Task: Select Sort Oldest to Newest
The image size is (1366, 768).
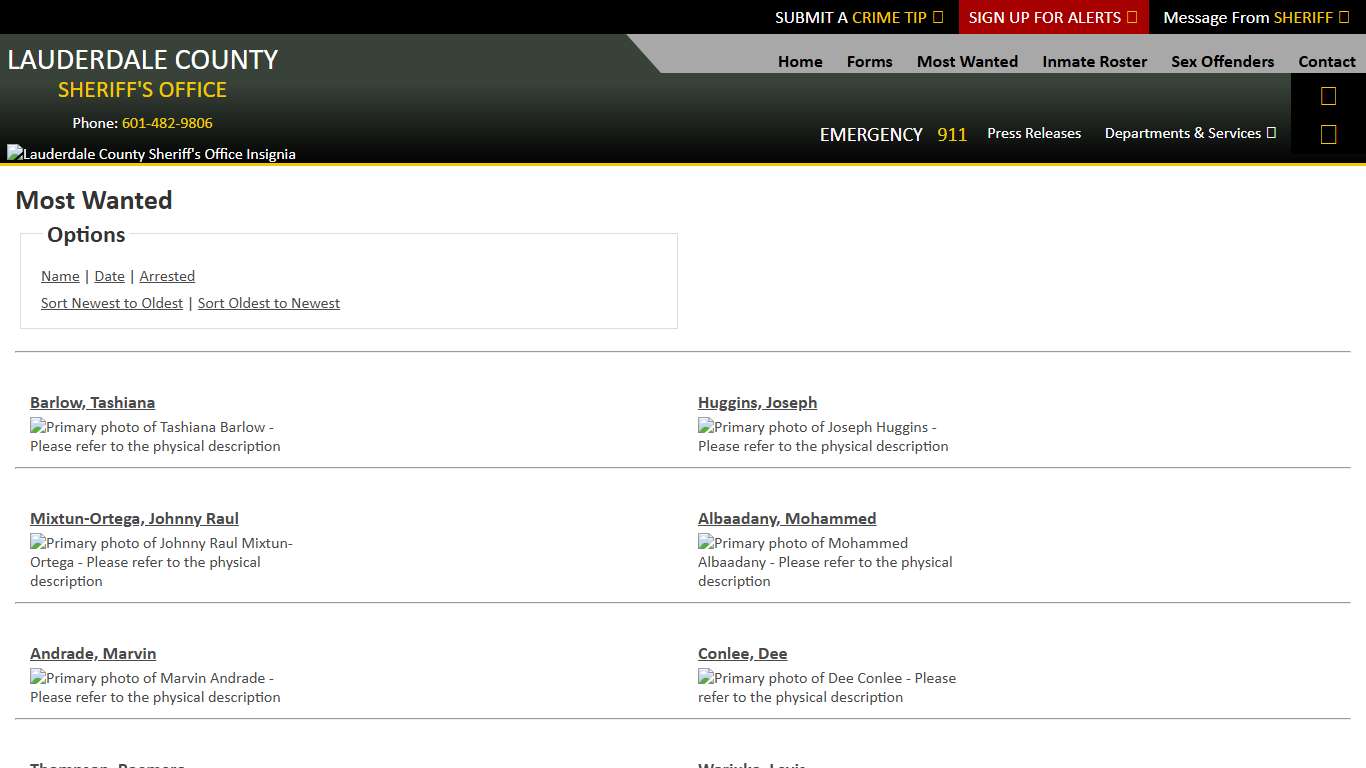Action: pos(268,303)
